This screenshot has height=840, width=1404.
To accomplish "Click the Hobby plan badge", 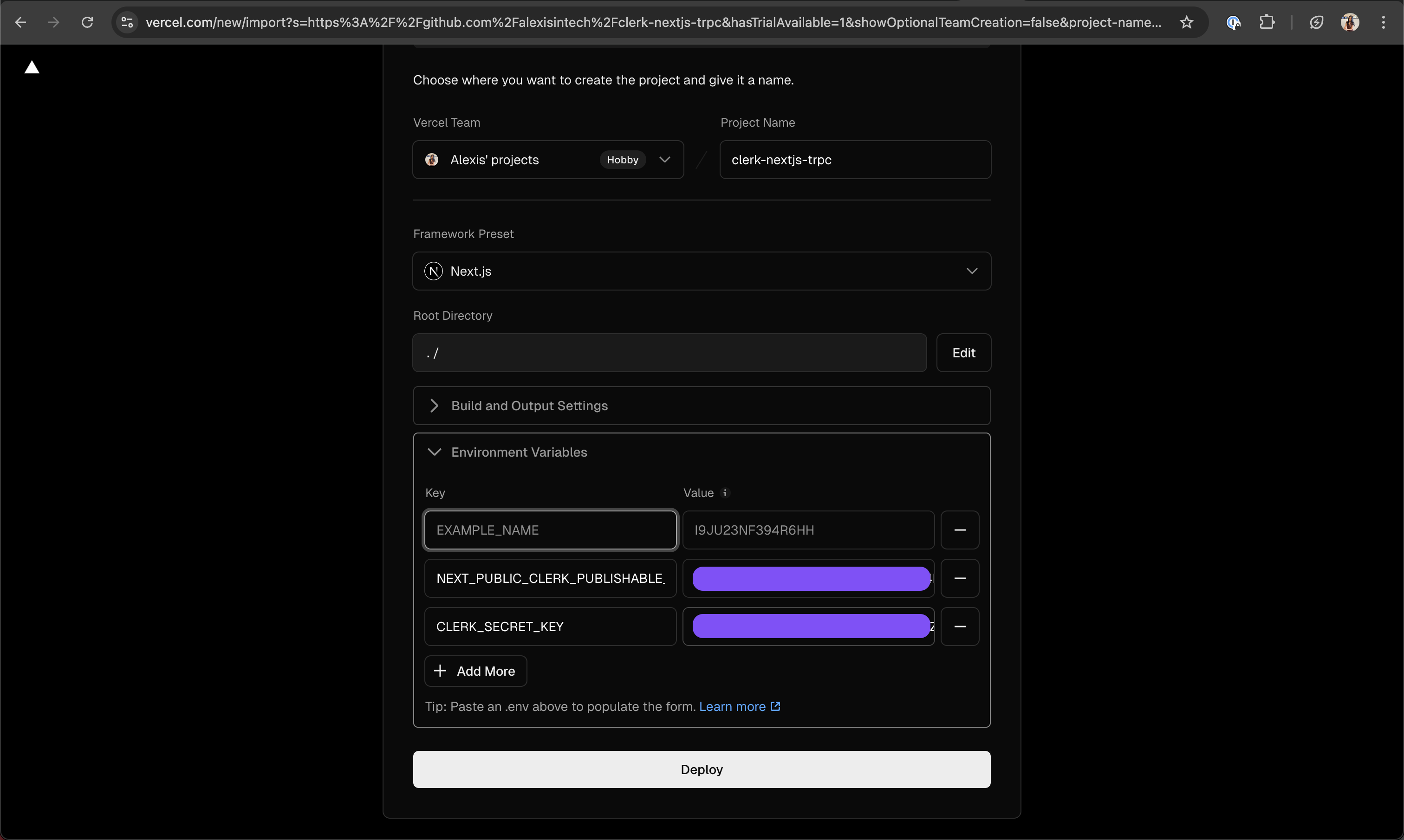I will tap(622, 160).
